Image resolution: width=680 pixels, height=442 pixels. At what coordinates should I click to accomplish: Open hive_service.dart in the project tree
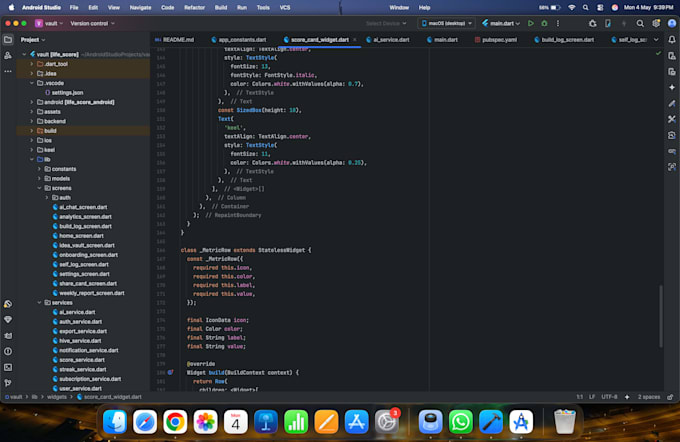coord(80,341)
